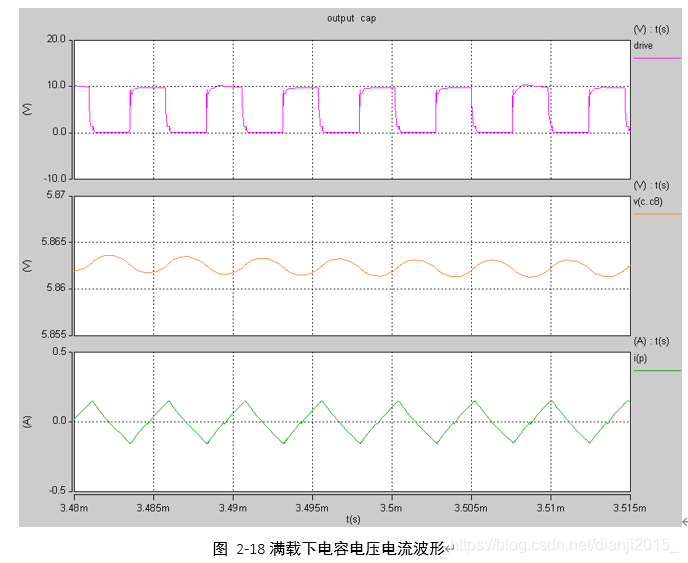The height and width of the screenshot is (563, 688).
Task: Click the '5.855' y-axis value
Action: [x=54, y=334]
